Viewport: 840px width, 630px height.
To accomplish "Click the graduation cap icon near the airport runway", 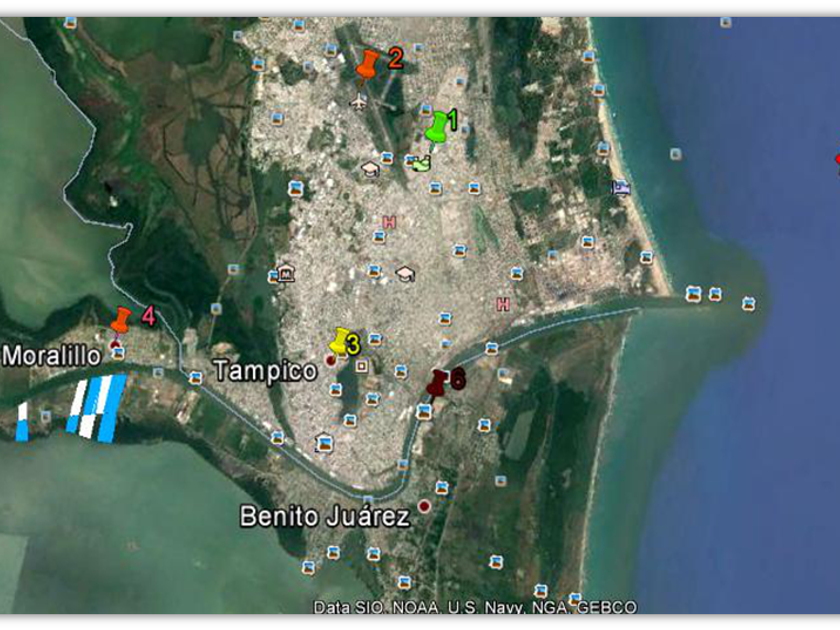I will pos(370,169).
